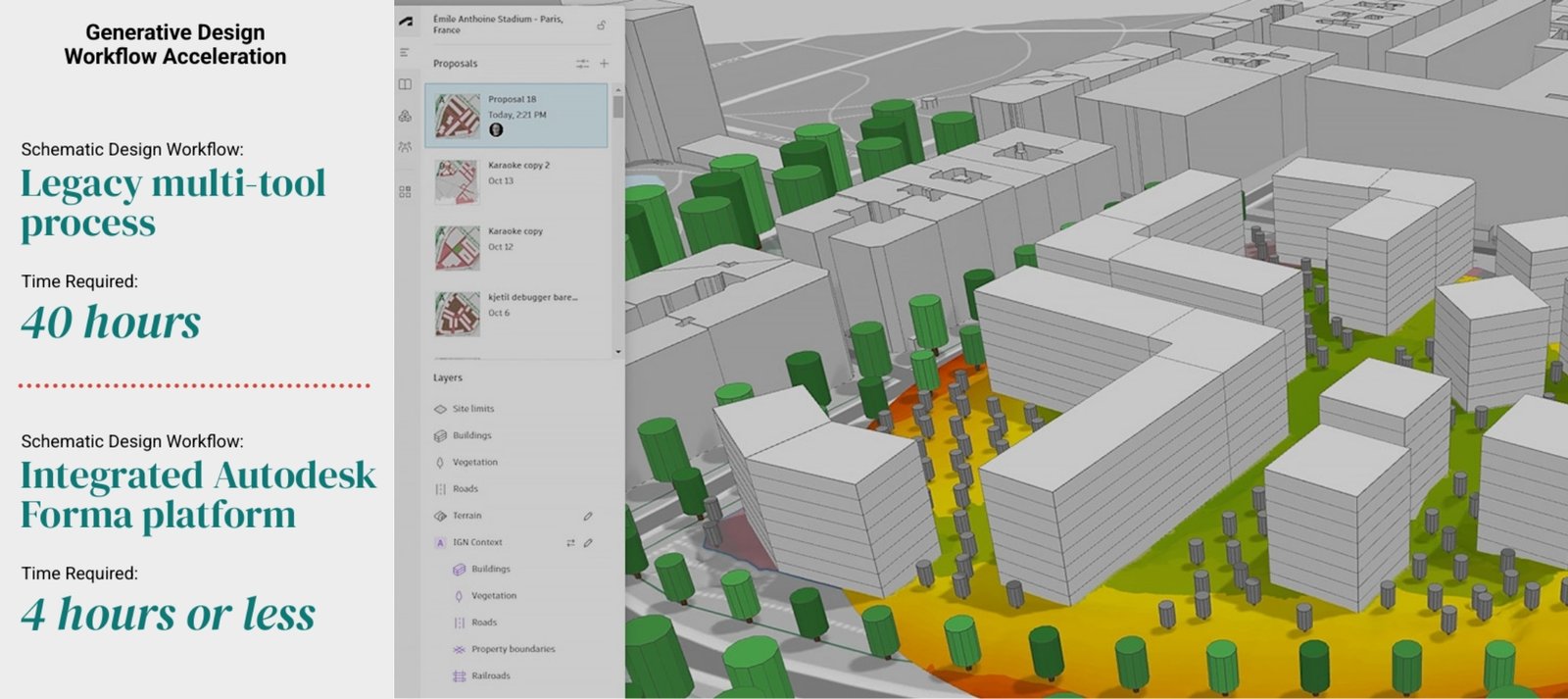Select 'Vegetation' label under IGN Context
Screen dimensions: 1568x699
494,595
